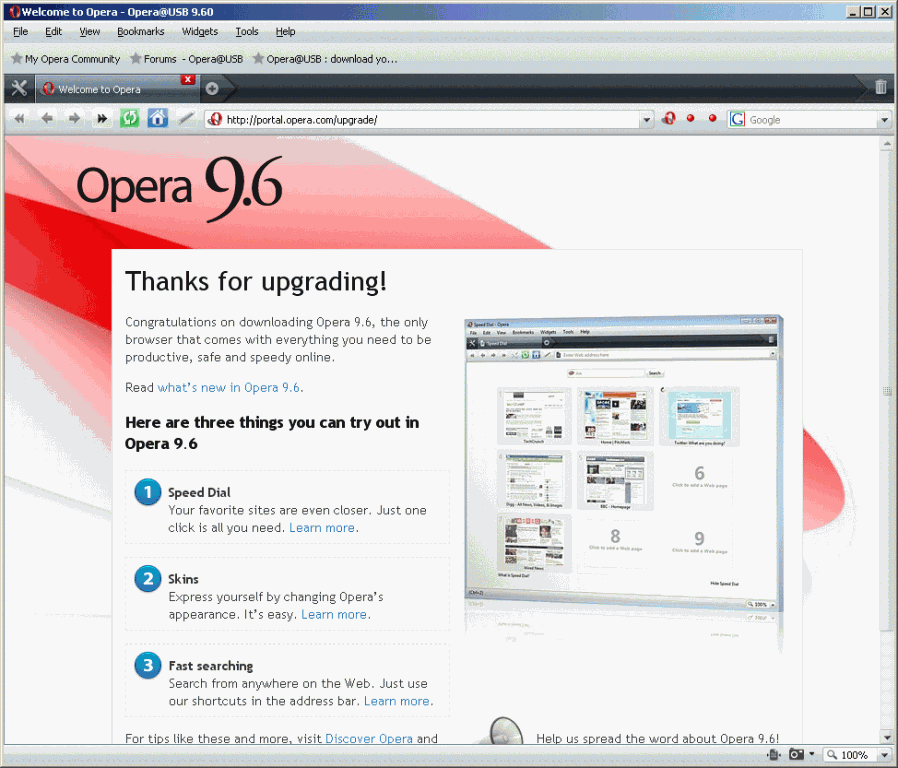Click the Opera icon right of address bar
Viewport: 898px width, 768px height.
pos(668,119)
